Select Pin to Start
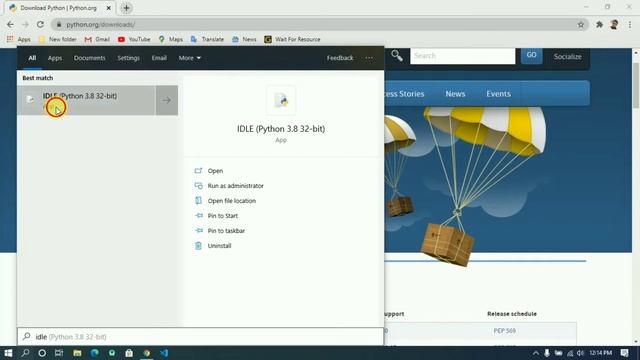This screenshot has width=640, height=360. tap(222, 216)
